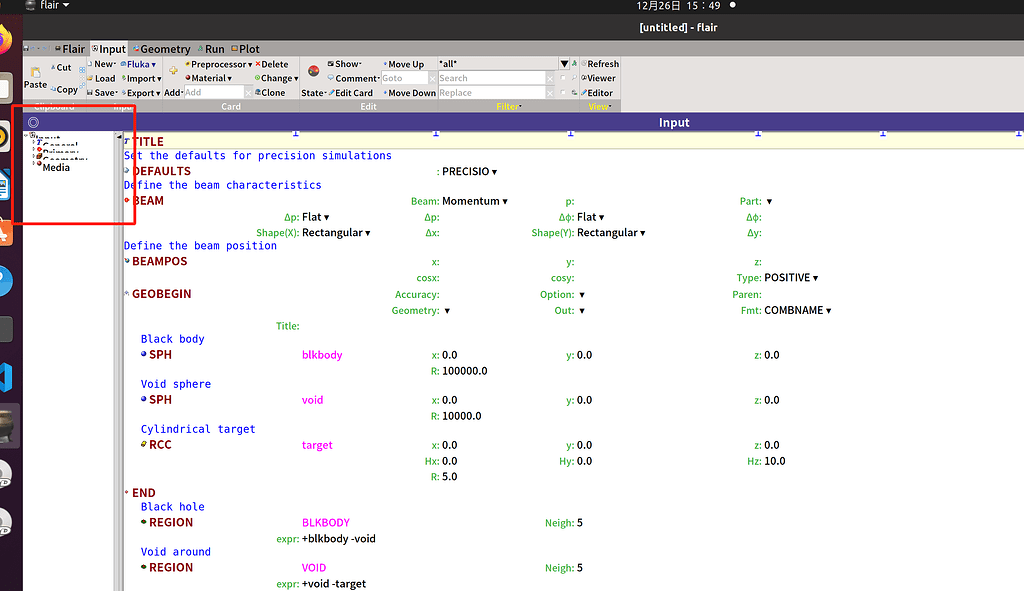Click the blkbody SPH body name
The image size is (1024, 591).
322,355
